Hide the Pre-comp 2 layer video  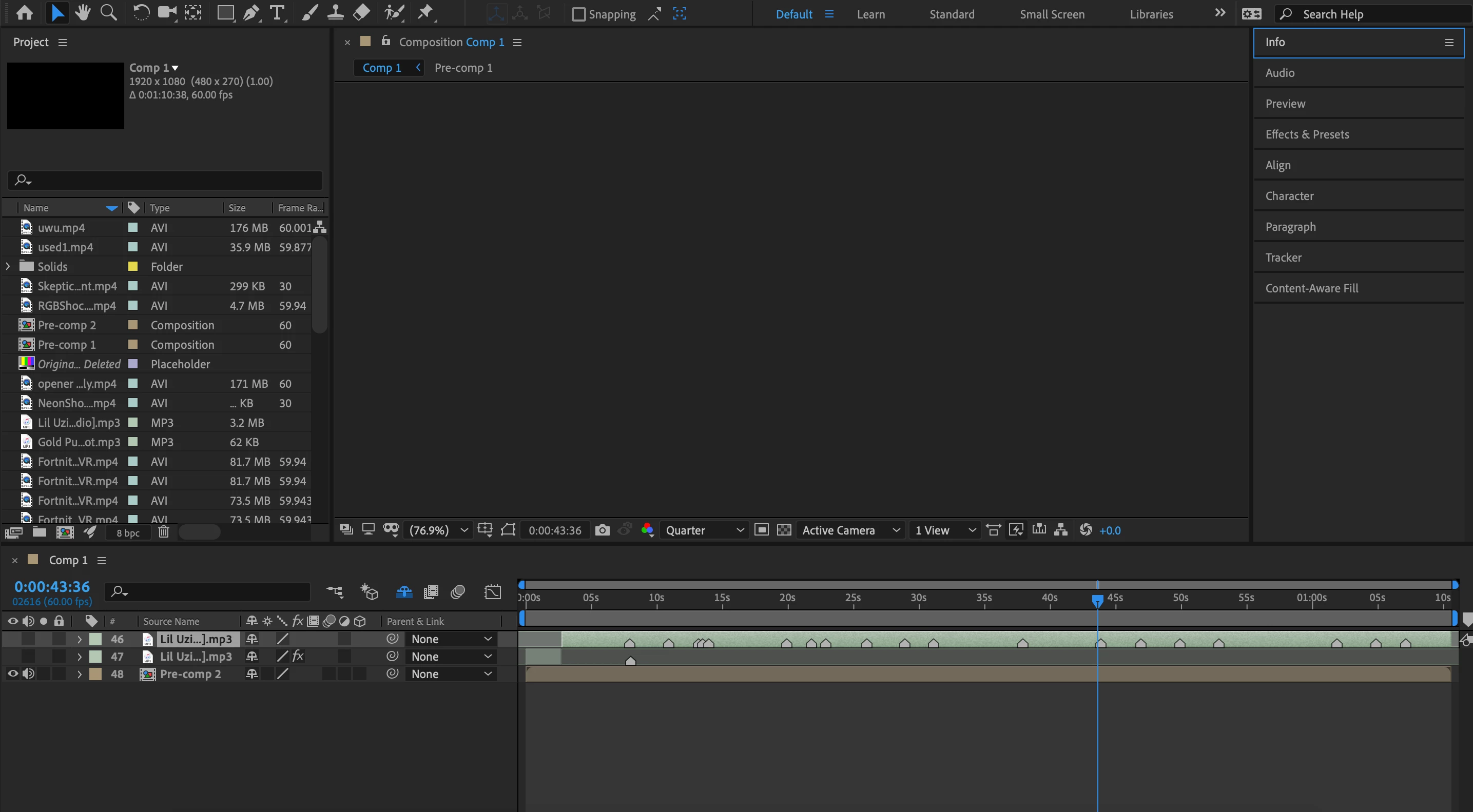coord(13,674)
